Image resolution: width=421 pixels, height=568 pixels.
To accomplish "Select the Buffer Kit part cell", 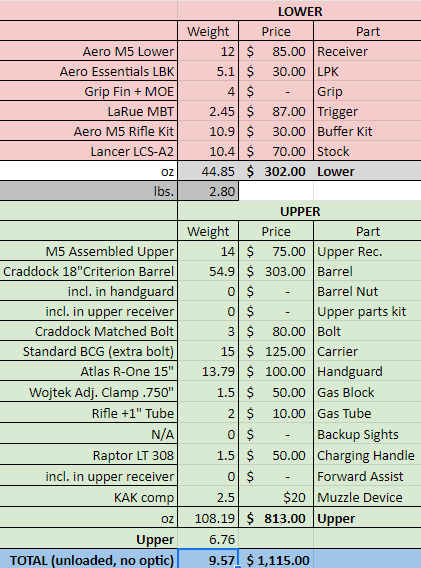I will [x=367, y=131].
